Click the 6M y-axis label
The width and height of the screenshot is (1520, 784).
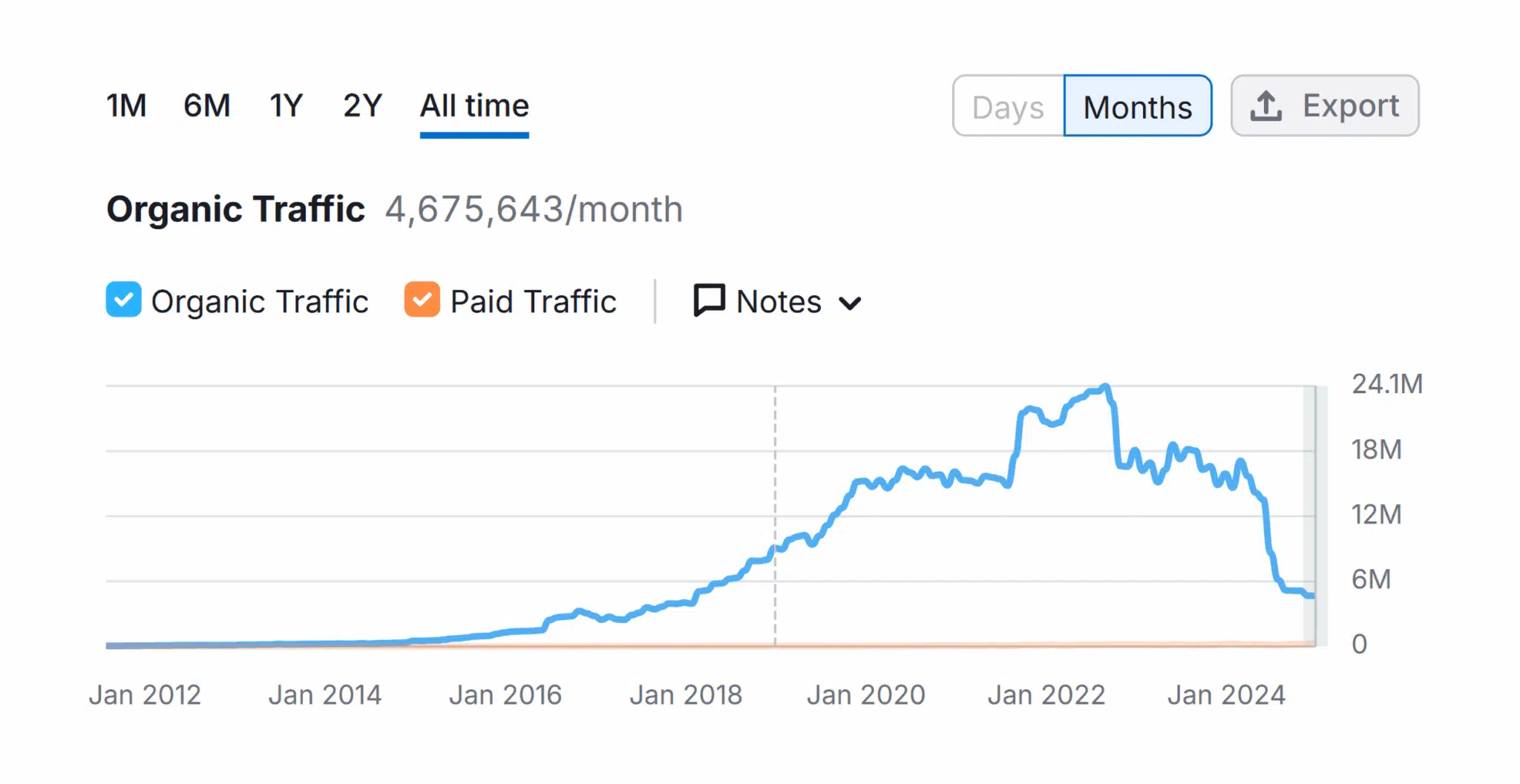pos(1371,579)
